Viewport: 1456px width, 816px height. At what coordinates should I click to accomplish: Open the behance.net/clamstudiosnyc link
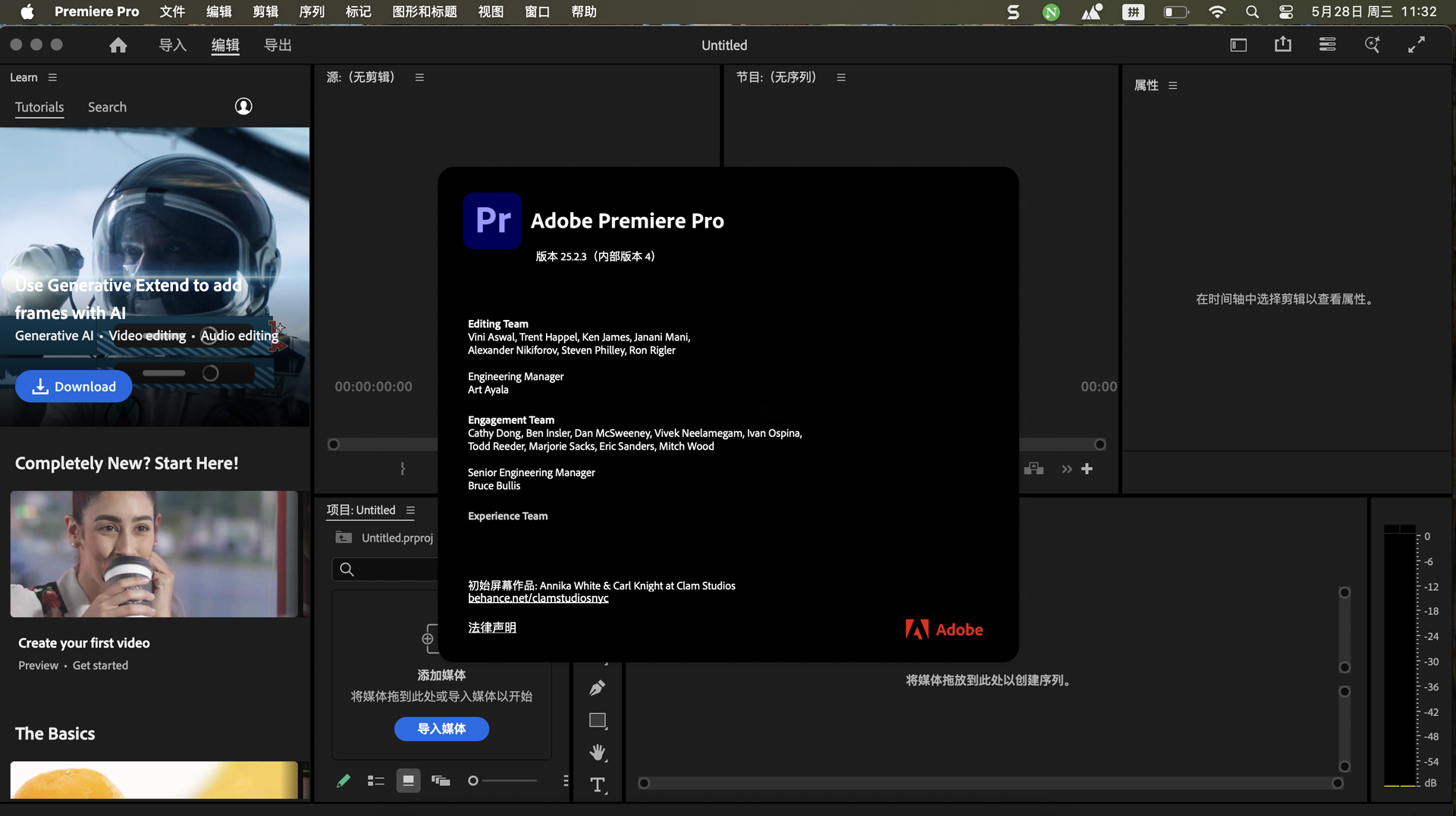[538, 598]
